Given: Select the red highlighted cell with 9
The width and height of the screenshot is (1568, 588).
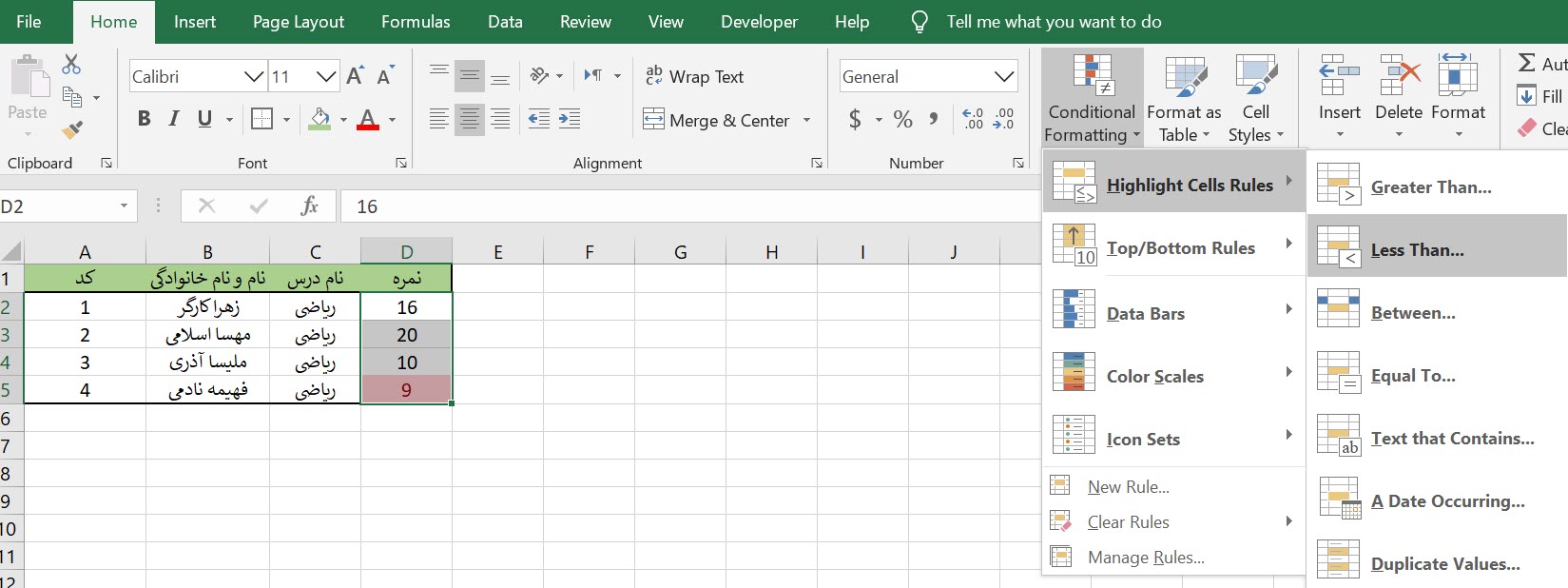Looking at the screenshot, I should click(x=406, y=389).
